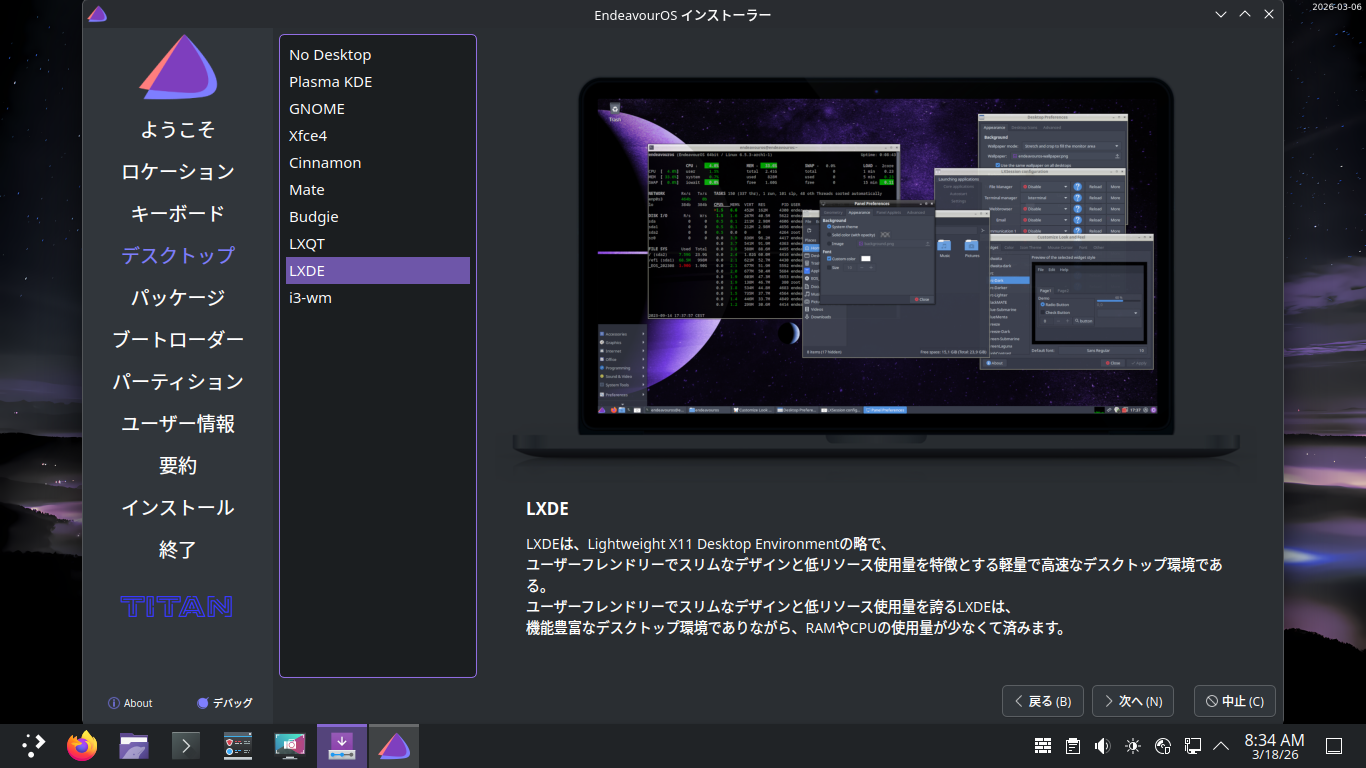Launch the terminal from the taskbar
Screen dimensions: 1366x768
point(186,746)
